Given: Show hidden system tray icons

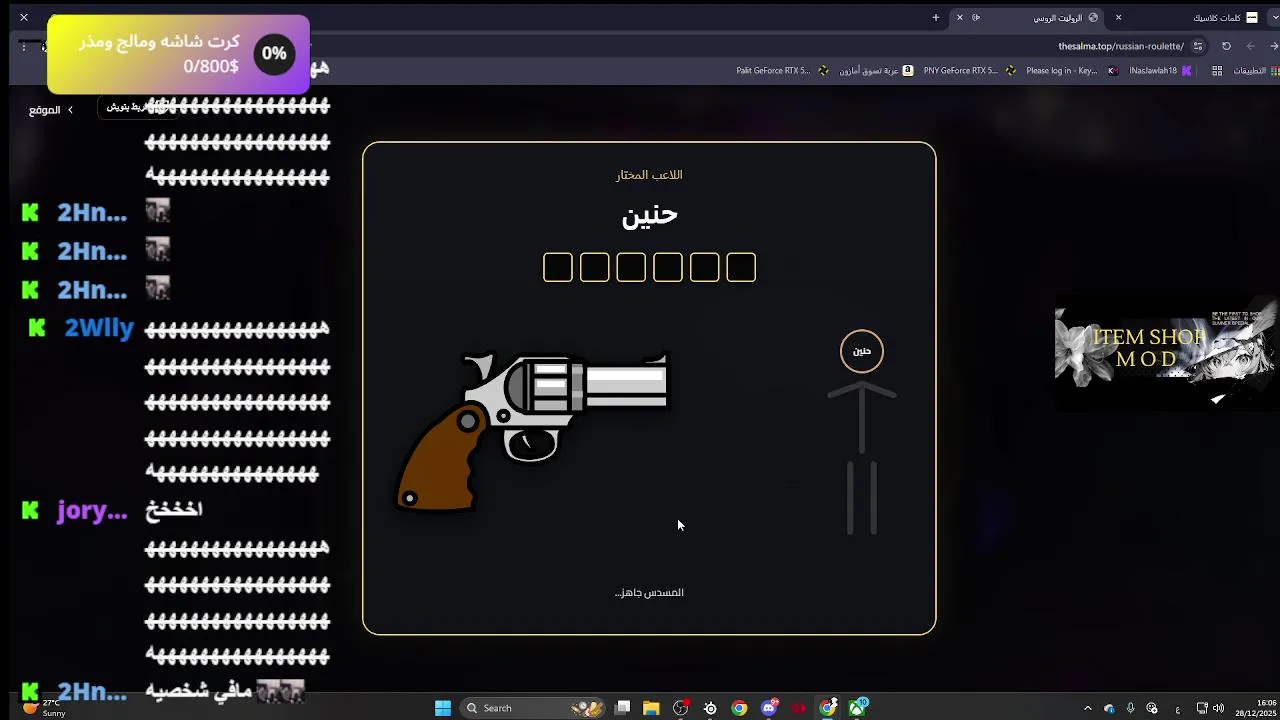Looking at the screenshot, I should (1087, 709).
